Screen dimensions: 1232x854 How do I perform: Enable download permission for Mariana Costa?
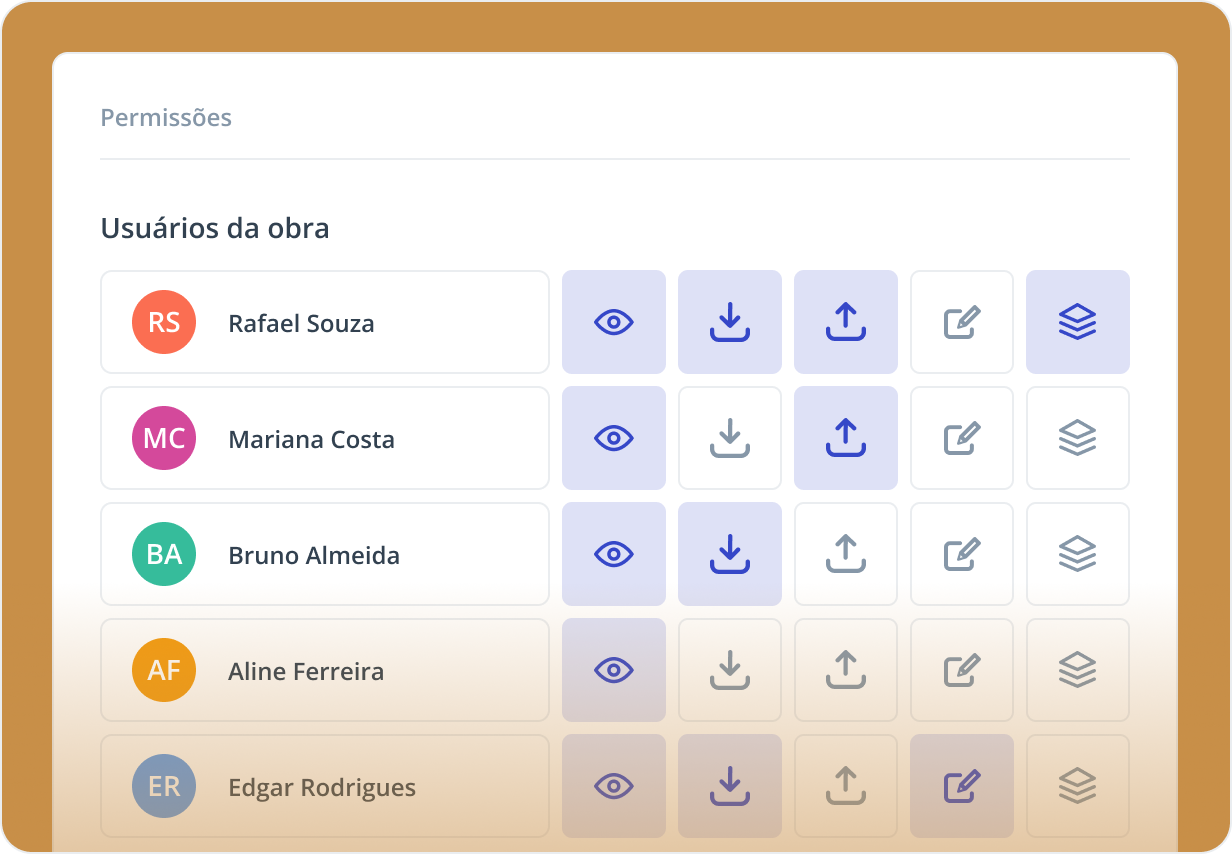click(x=730, y=438)
